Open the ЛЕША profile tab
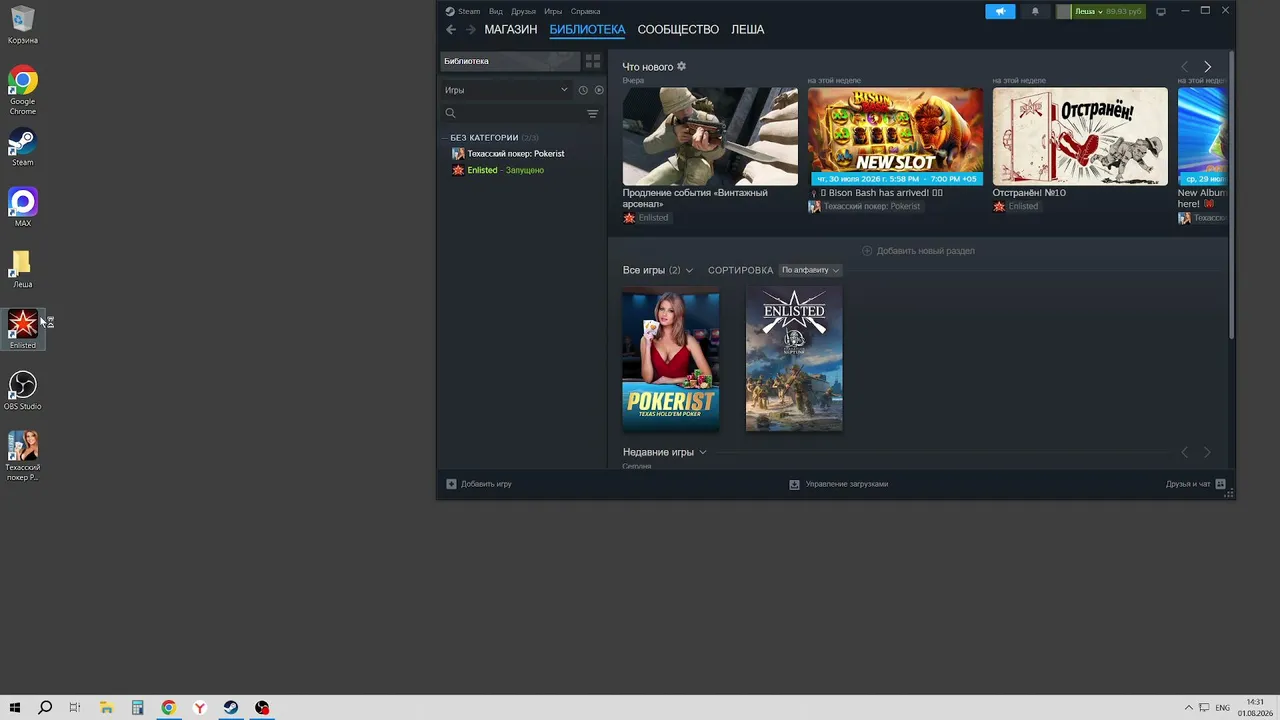1280x720 pixels. [x=747, y=30]
